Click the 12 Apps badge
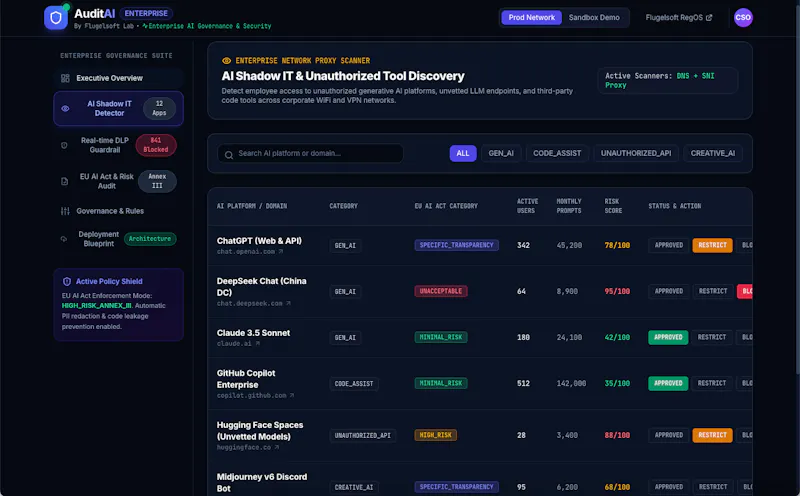Screen dimensions: 800x496 tap(159, 108)
